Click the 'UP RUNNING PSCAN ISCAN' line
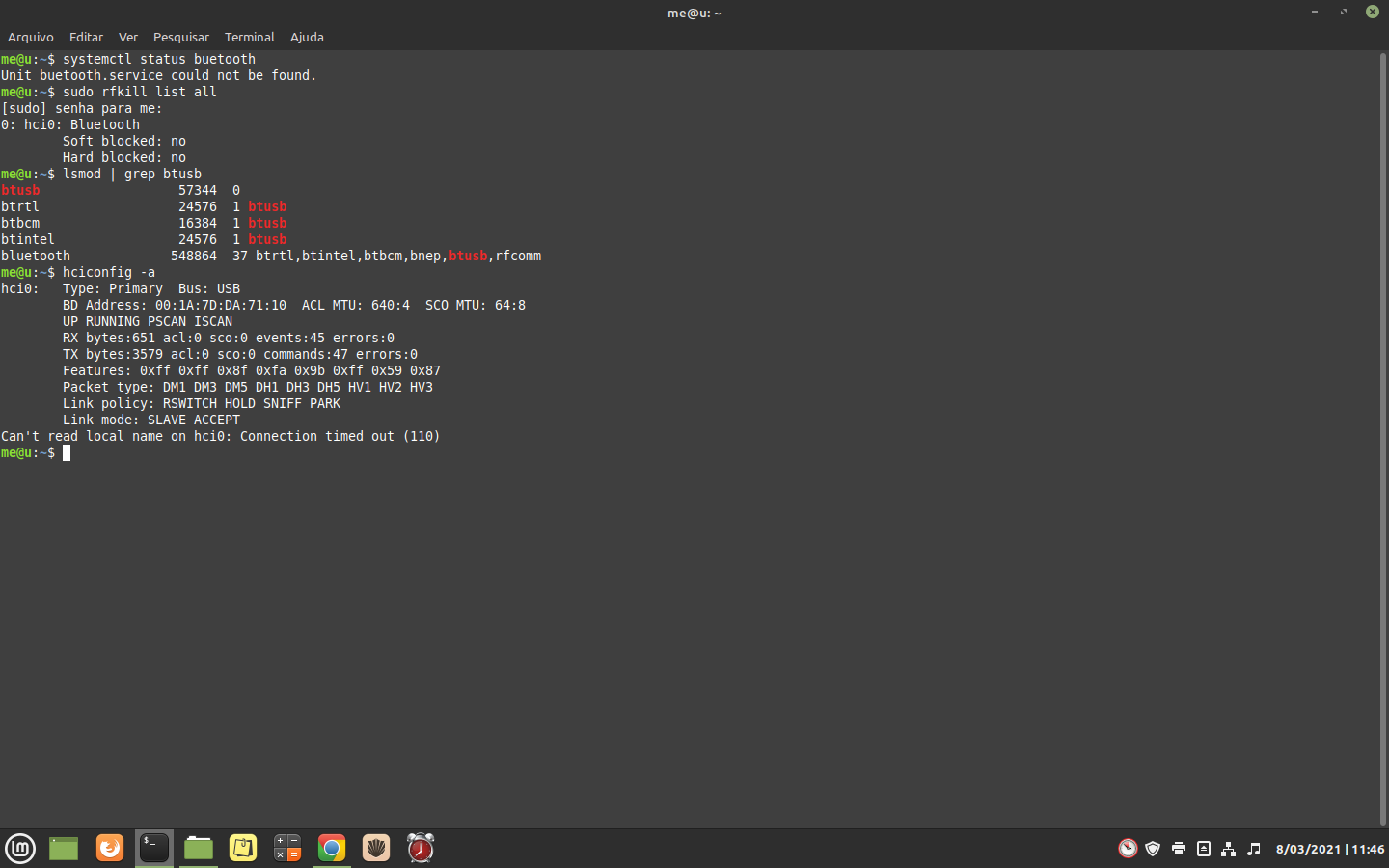1389x868 pixels. (x=148, y=321)
